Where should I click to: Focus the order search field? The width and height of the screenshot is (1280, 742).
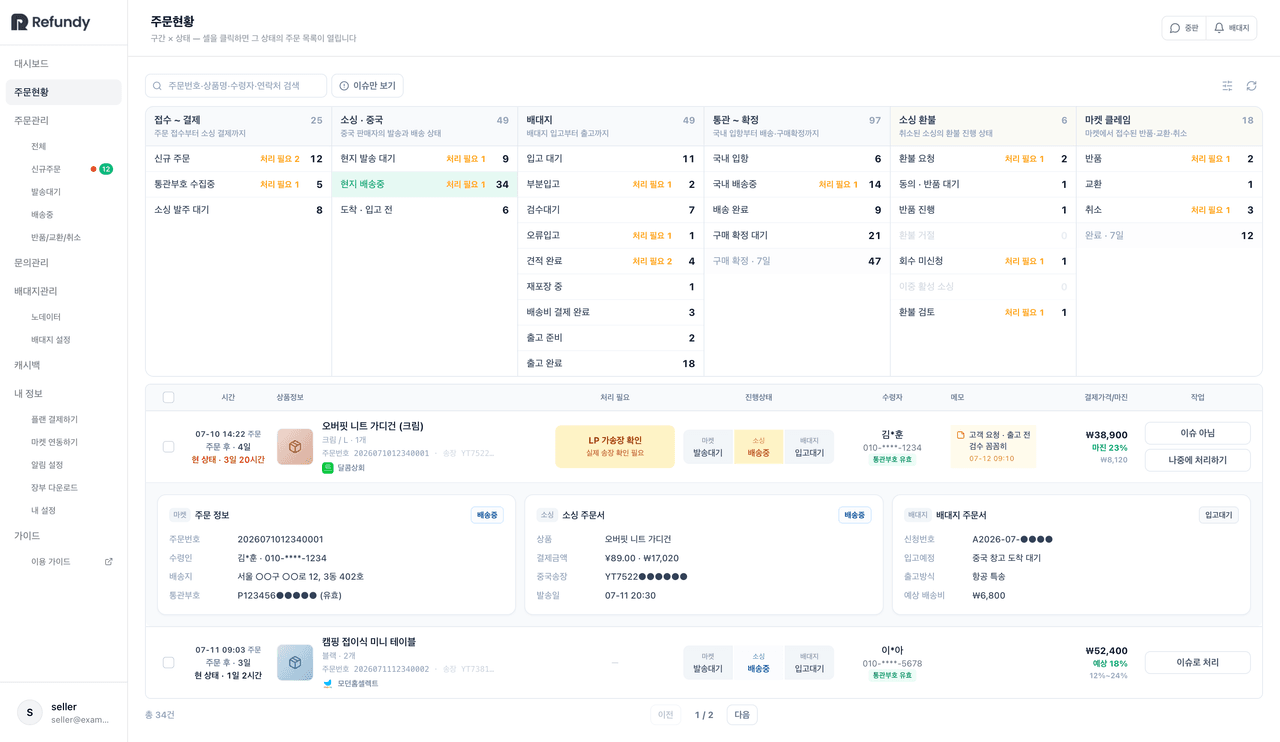[236, 86]
